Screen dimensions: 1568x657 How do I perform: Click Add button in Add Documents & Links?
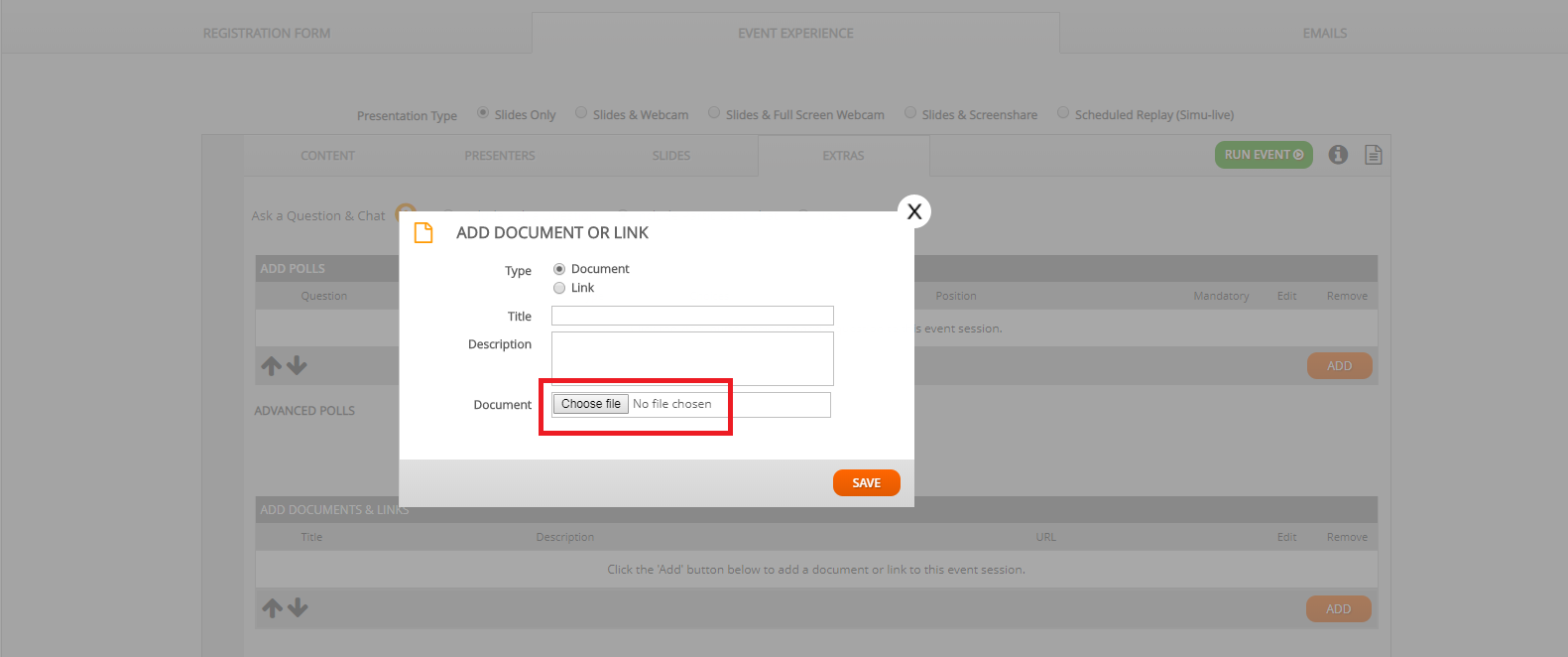tap(1339, 609)
